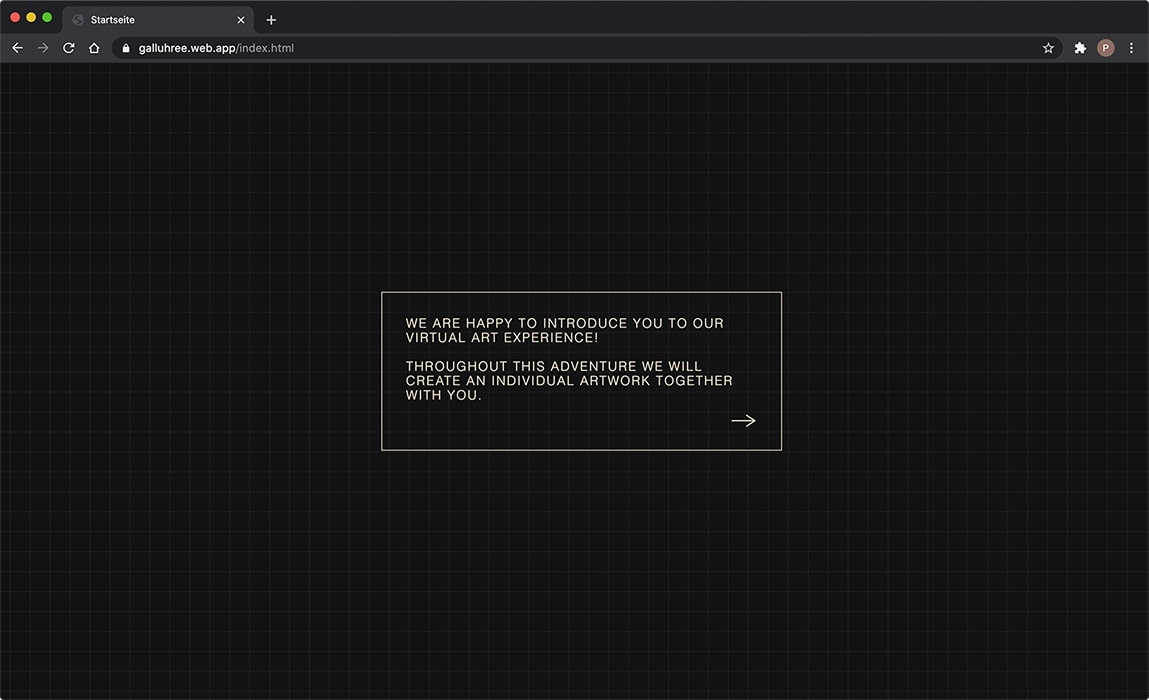Click the text 'WE ARE HAPPY TO INTRODUCE YOU TO OUR'
The width and height of the screenshot is (1149, 700).
tap(564, 323)
